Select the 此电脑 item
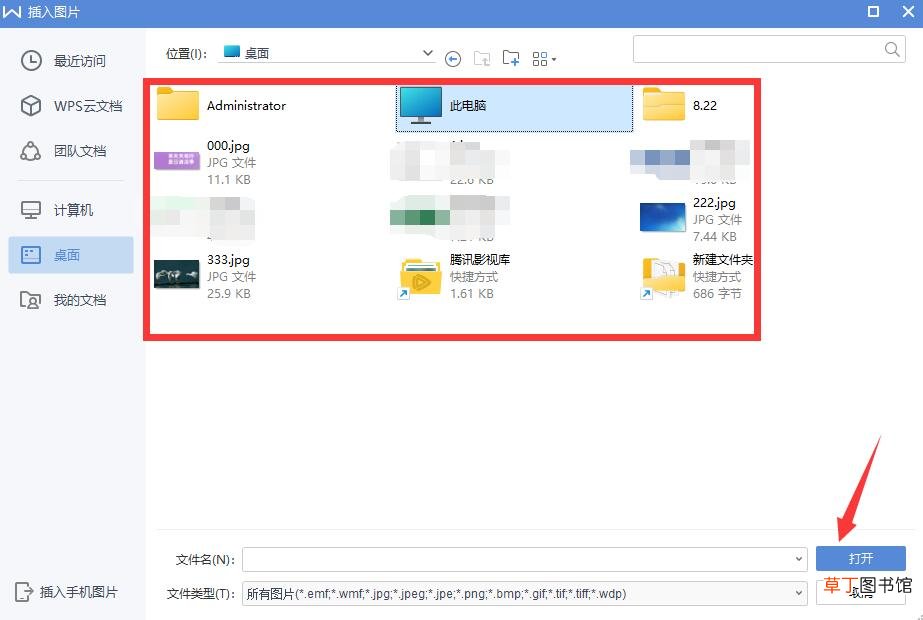 coord(514,108)
